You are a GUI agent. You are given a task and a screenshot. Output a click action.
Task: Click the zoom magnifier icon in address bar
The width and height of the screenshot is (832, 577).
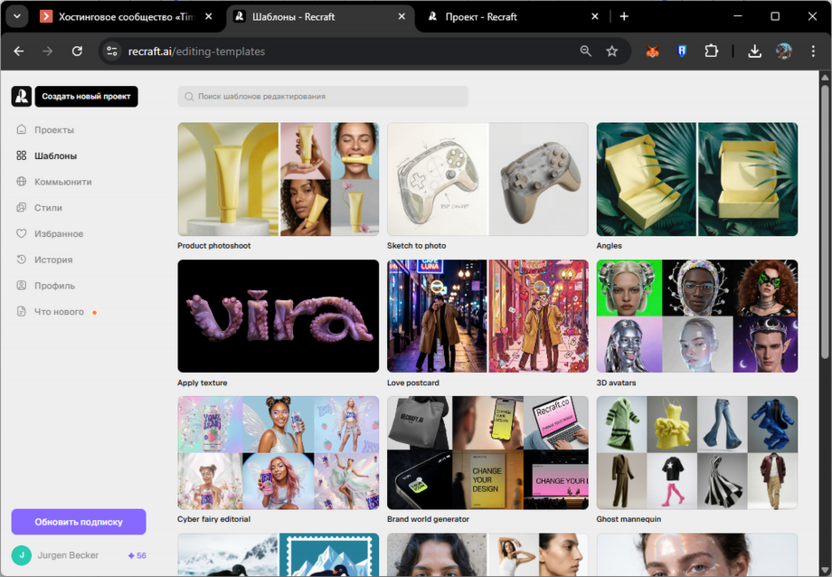coord(585,51)
